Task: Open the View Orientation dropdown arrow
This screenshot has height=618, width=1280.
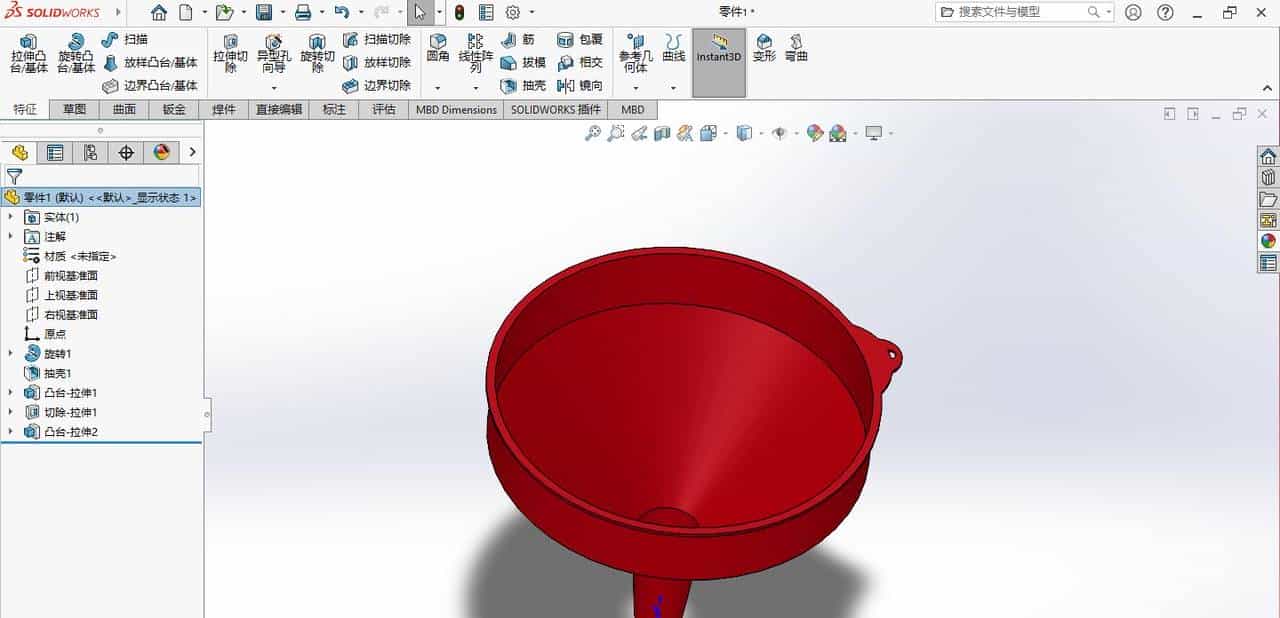Action: pyautogui.click(x=760, y=132)
